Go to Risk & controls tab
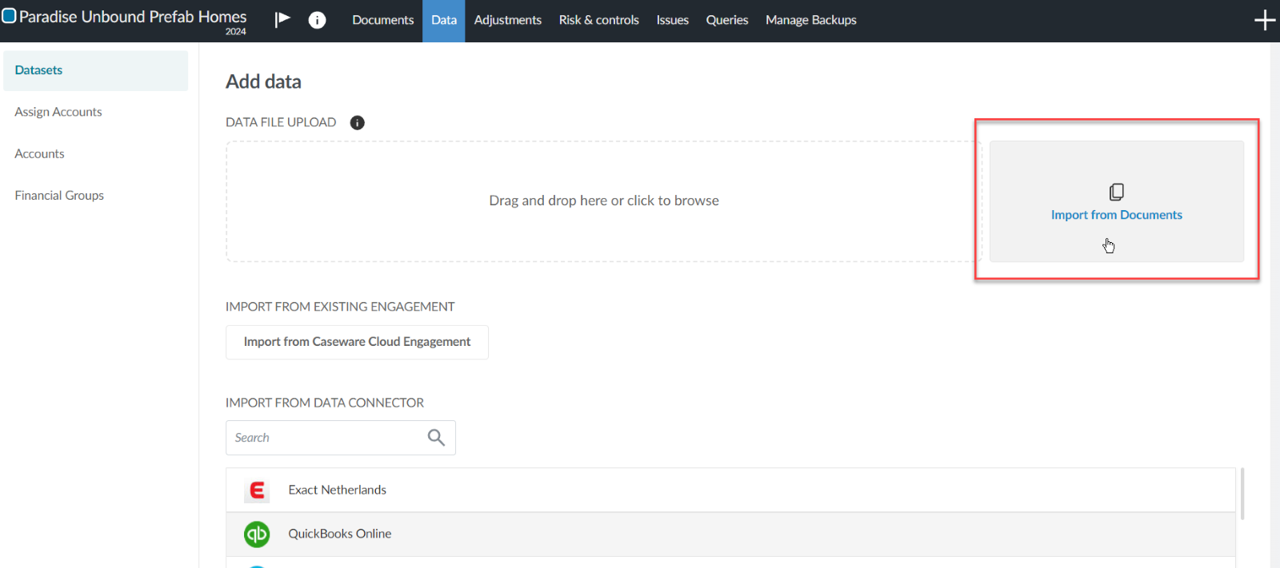The height and width of the screenshot is (568, 1280). (x=599, y=20)
